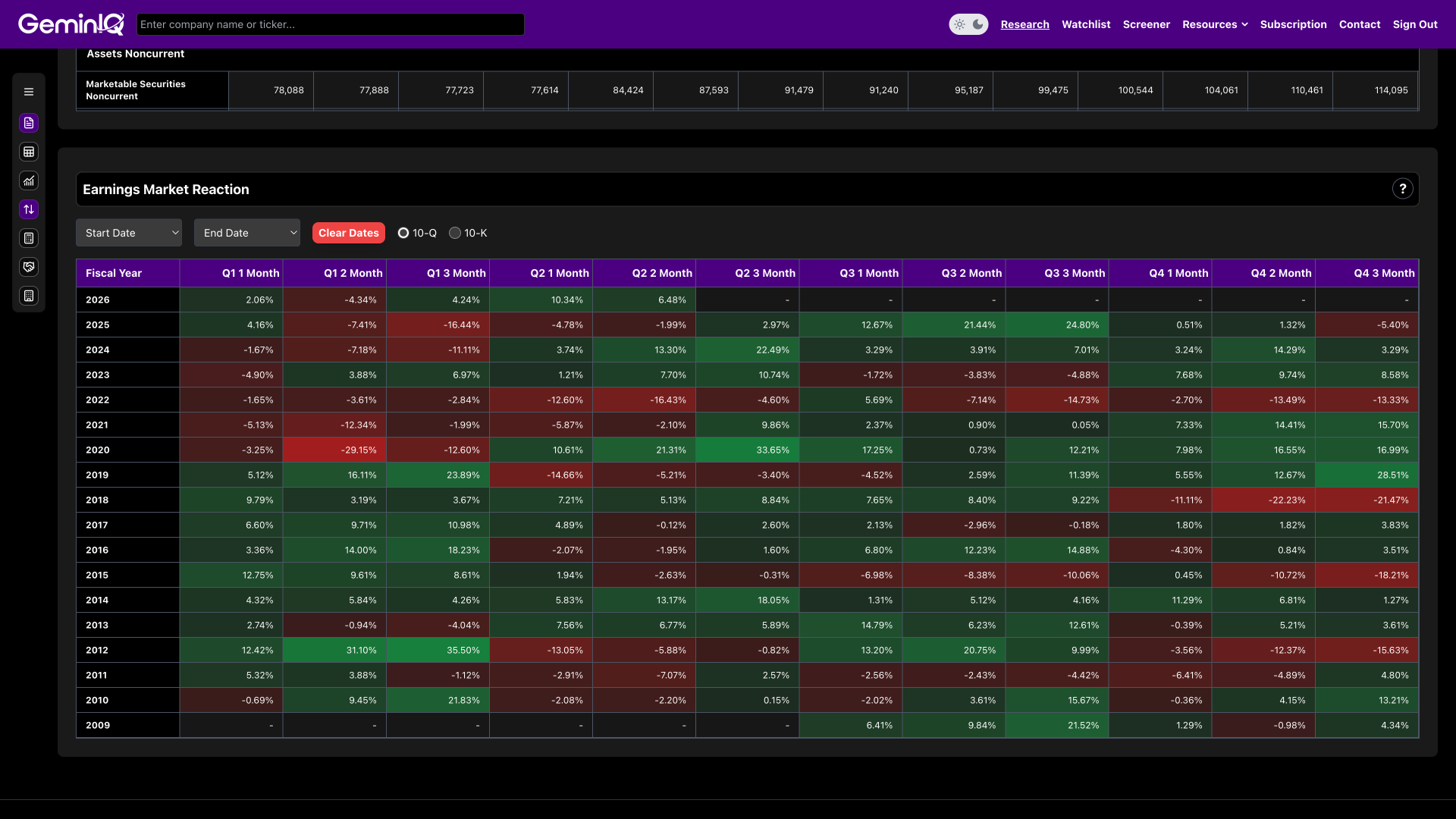Click the Q4 3 Month column header

click(x=1367, y=273)
